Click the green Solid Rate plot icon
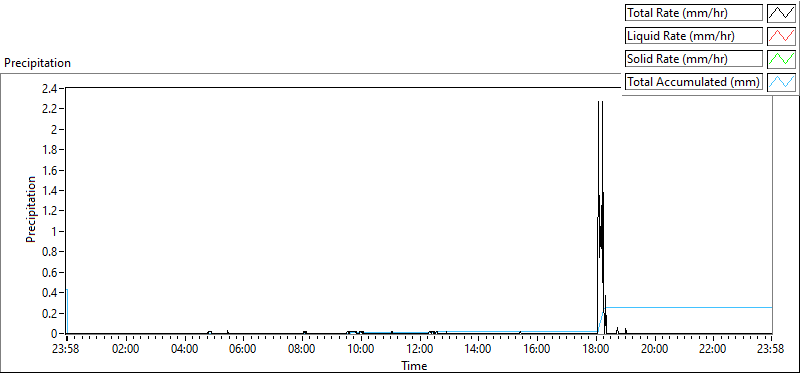Screen dimensions: 800x373 [x=782, y=59]
